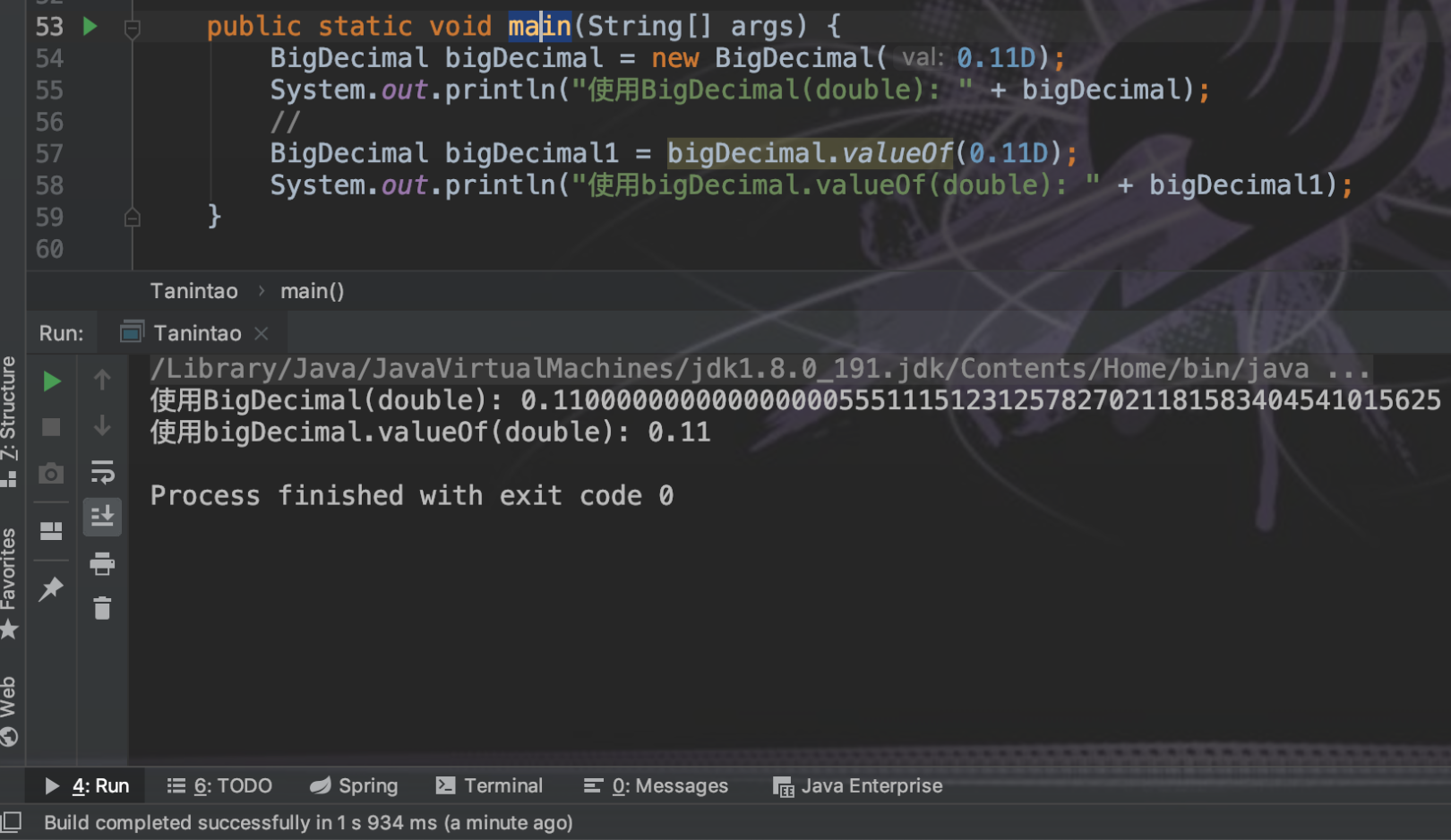
Task: Open the 0: Messages tool window
Action: tap(656, 785)
